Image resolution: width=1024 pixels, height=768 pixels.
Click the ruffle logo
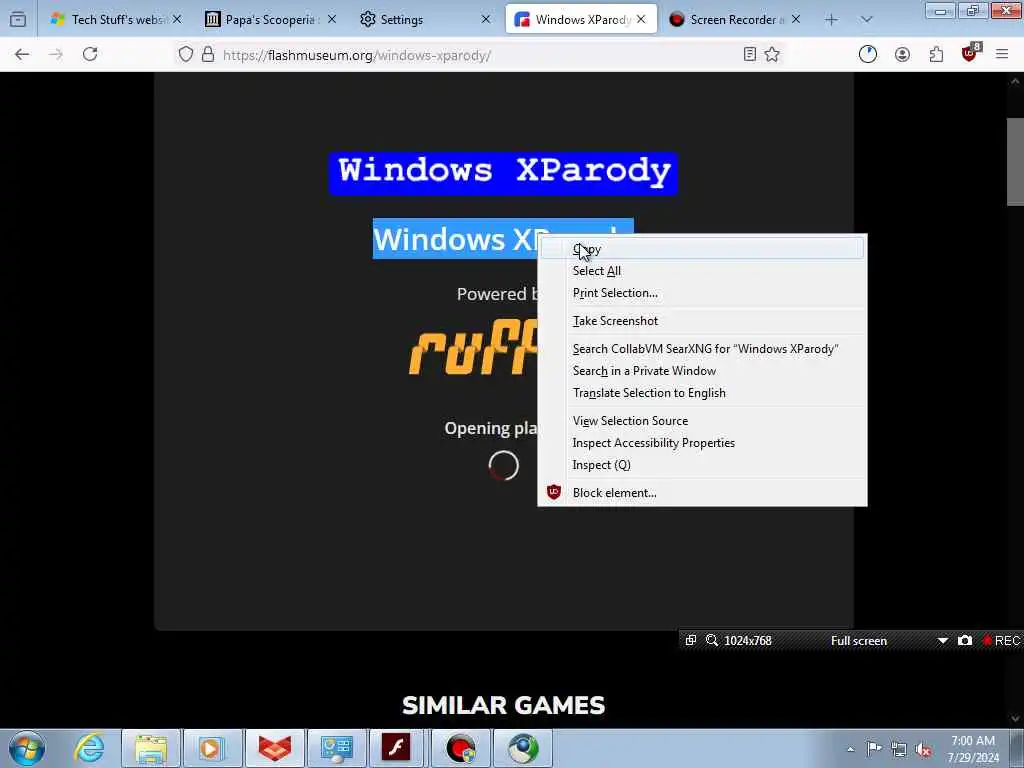pos(473,346)
